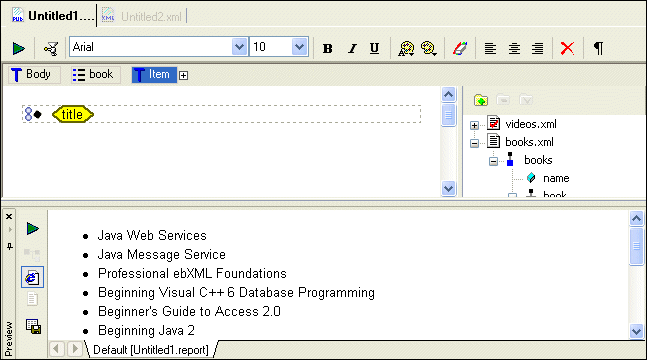647x360 pixels.
Task: Show paragraph marks with pilcrow icon
Action: coord(598,48)
